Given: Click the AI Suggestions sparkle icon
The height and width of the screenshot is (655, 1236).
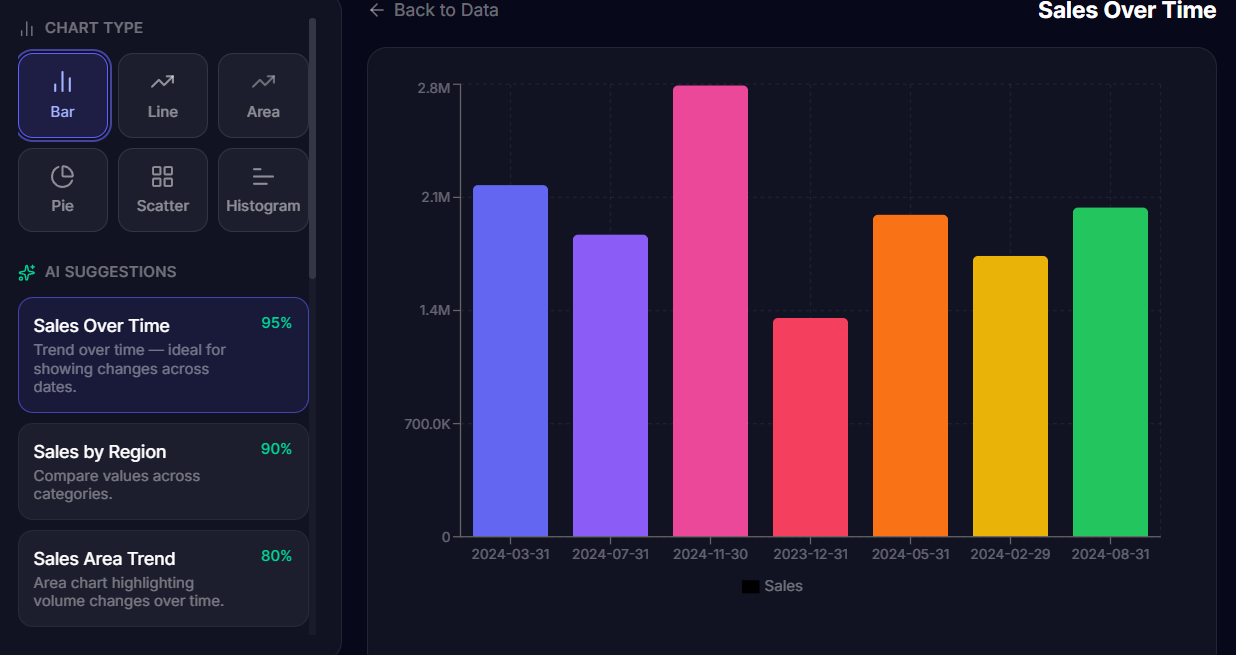Looking at the screenshot, I should tap(25, 271).
